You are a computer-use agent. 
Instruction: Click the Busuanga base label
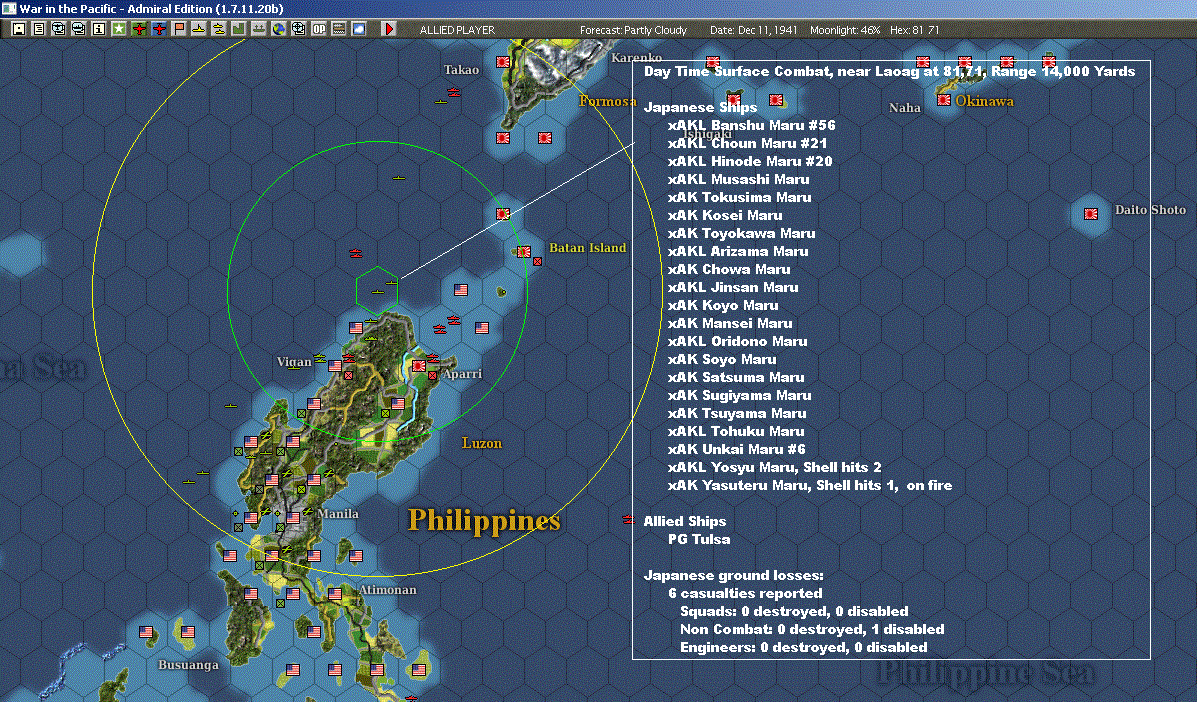188,665
